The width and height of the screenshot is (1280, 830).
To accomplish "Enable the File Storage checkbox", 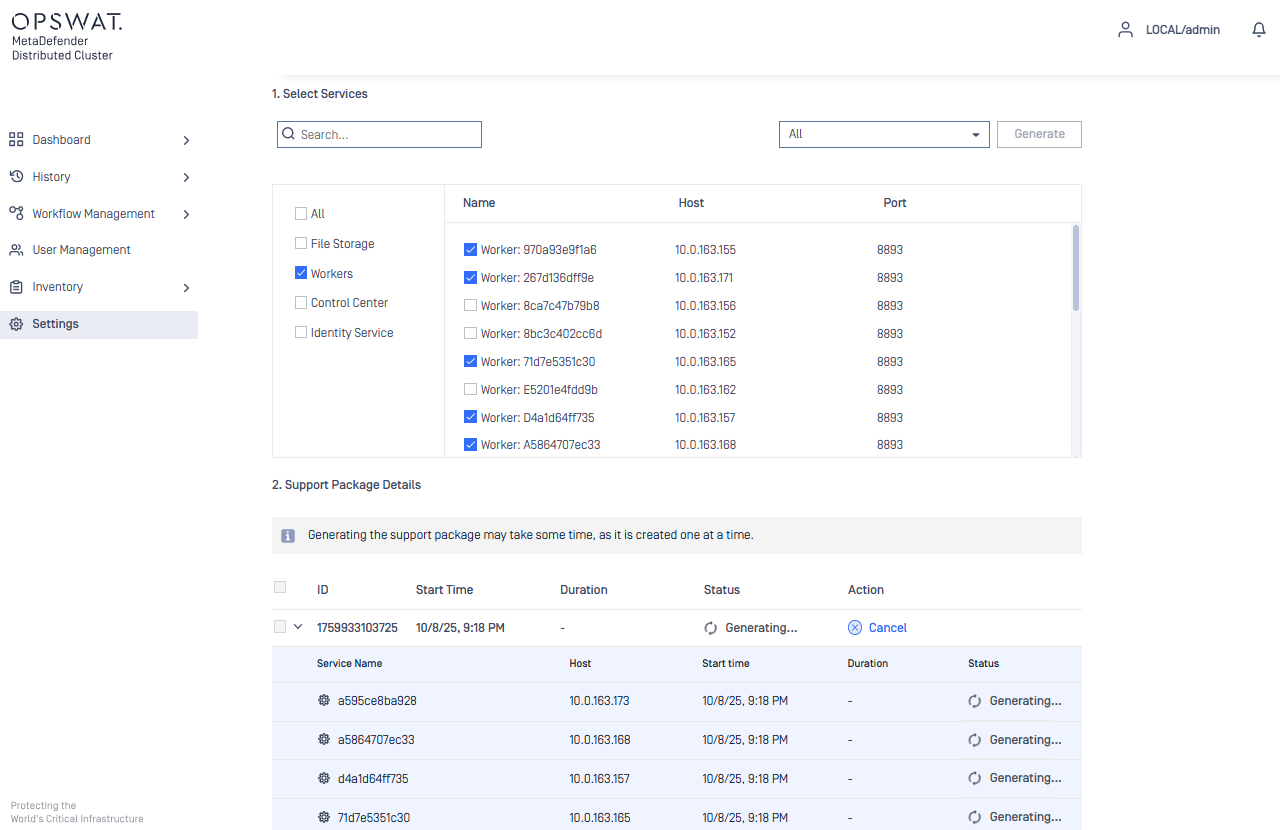I will (x=301, y=243).
